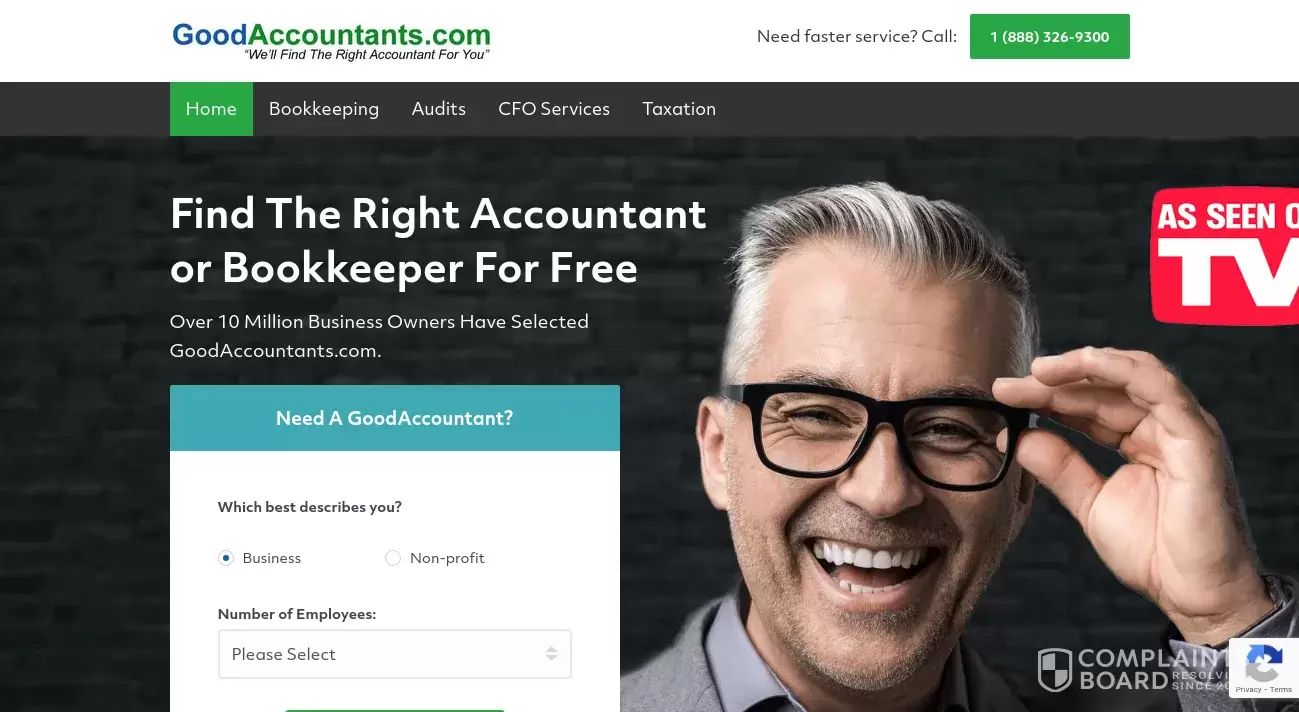The height and width of the screenshot is (712, 1299).
Task: Click the As Seen On TV badge
Action: [x=1225, y=255]
